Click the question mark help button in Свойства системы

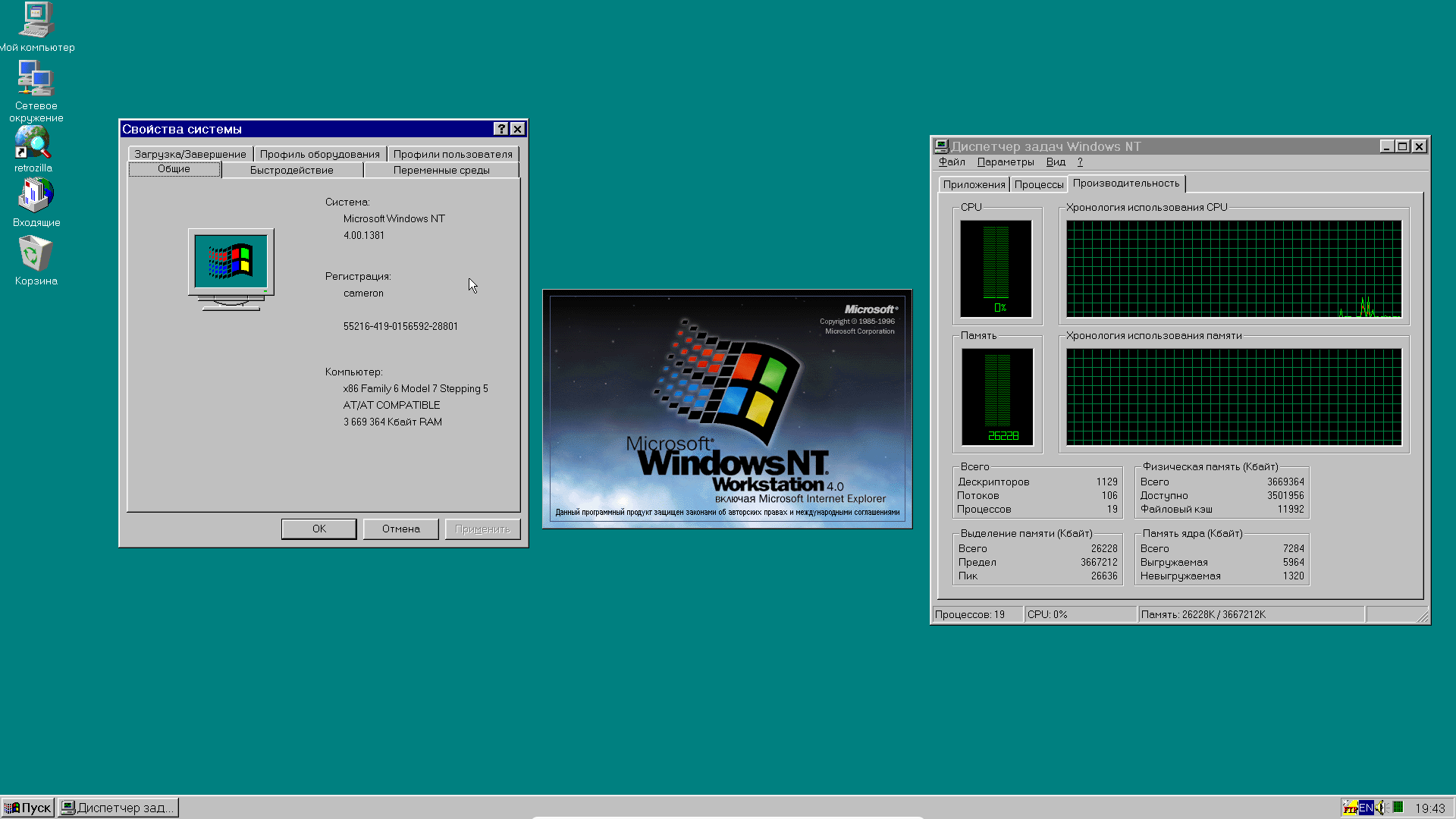click(x=500, y=129)
